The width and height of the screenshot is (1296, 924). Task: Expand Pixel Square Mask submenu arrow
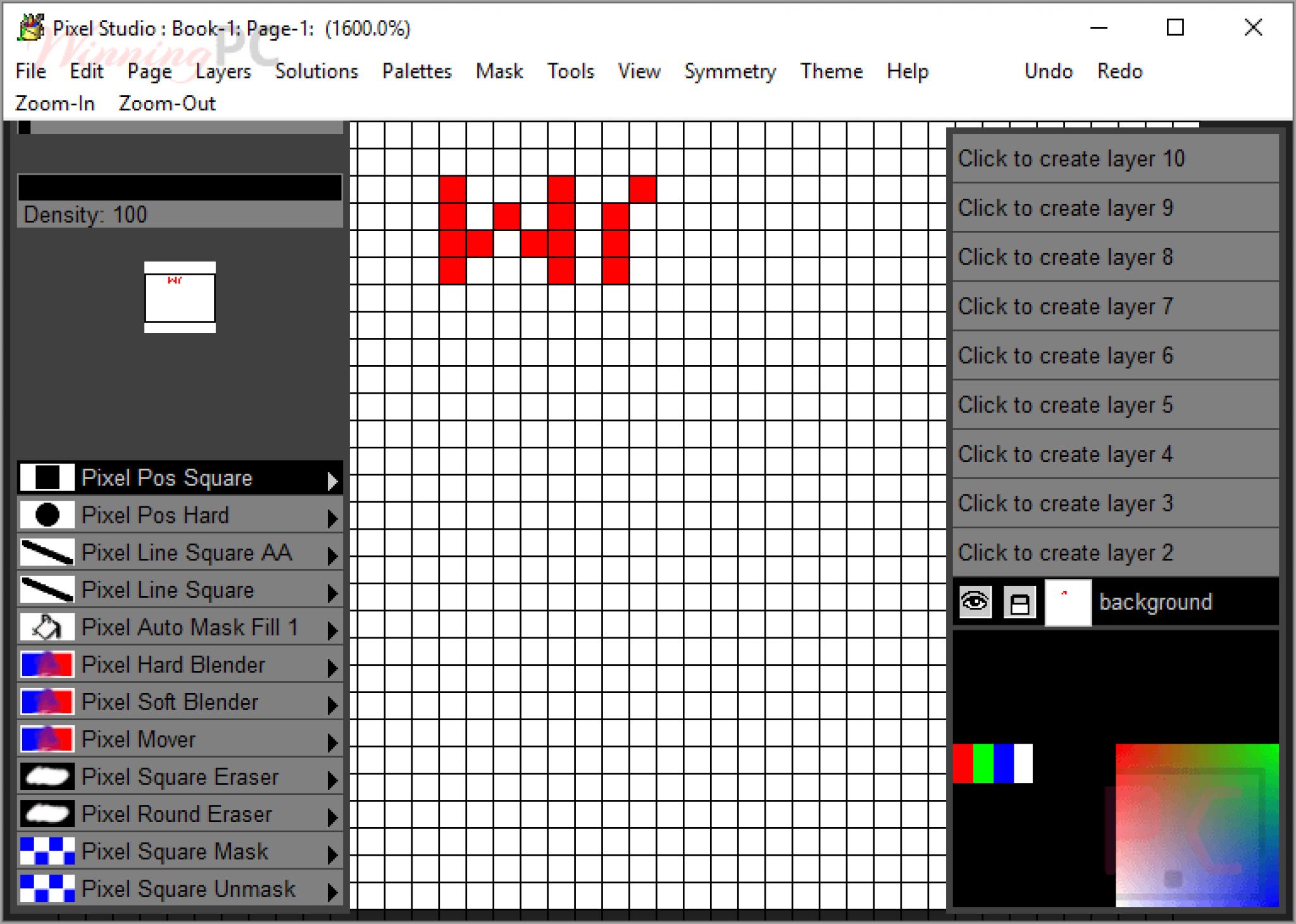click(x=332, y=854)
